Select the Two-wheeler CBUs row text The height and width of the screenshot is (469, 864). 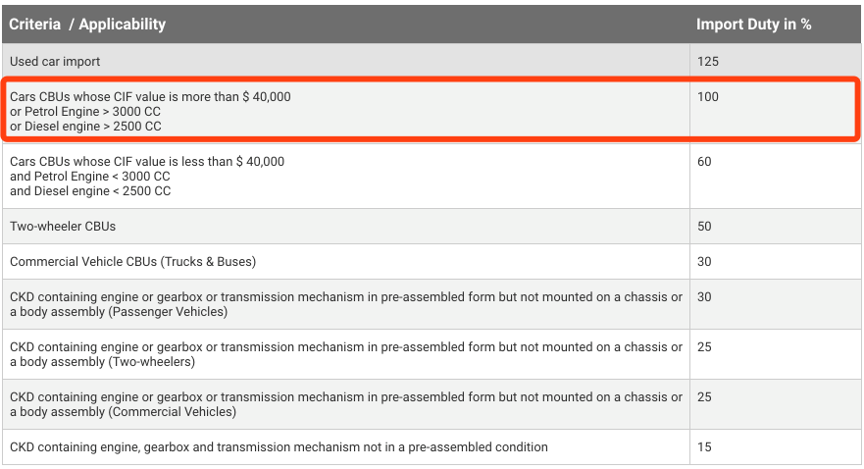click(63, 226)
